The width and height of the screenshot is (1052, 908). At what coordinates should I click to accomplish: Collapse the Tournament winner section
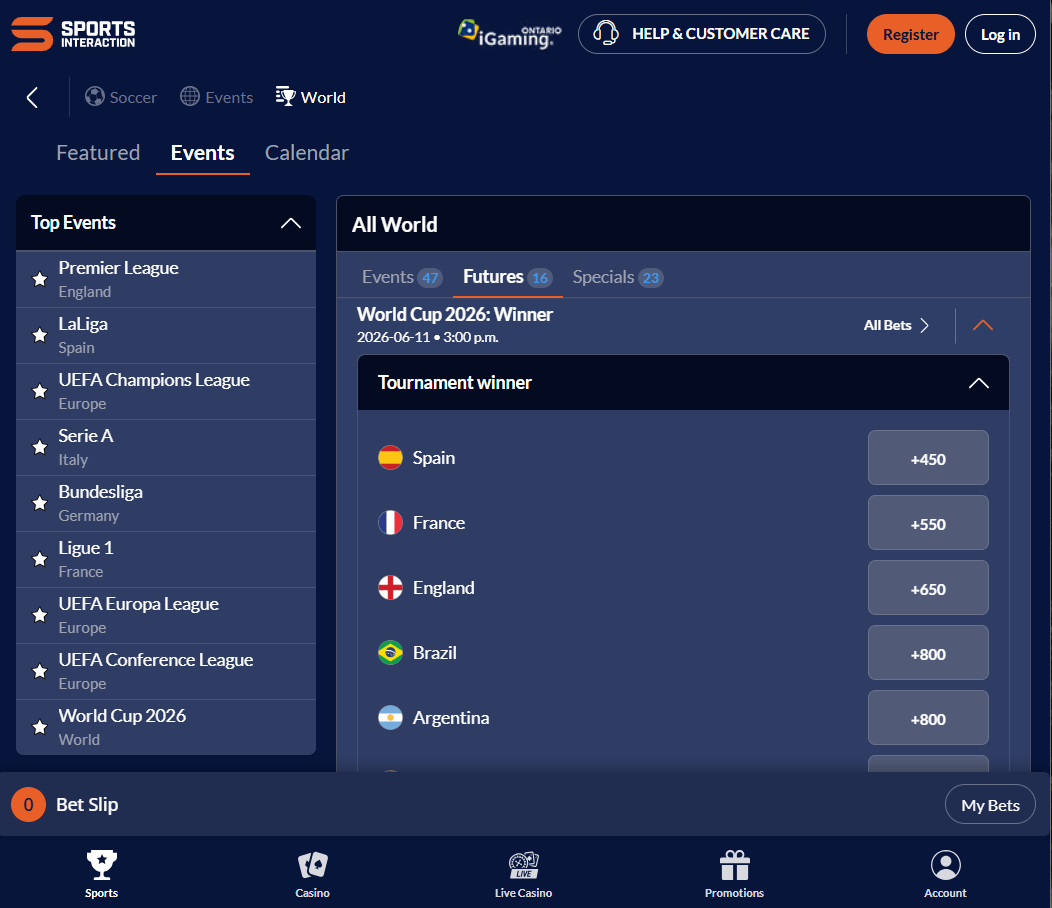(x=978, y=382)
